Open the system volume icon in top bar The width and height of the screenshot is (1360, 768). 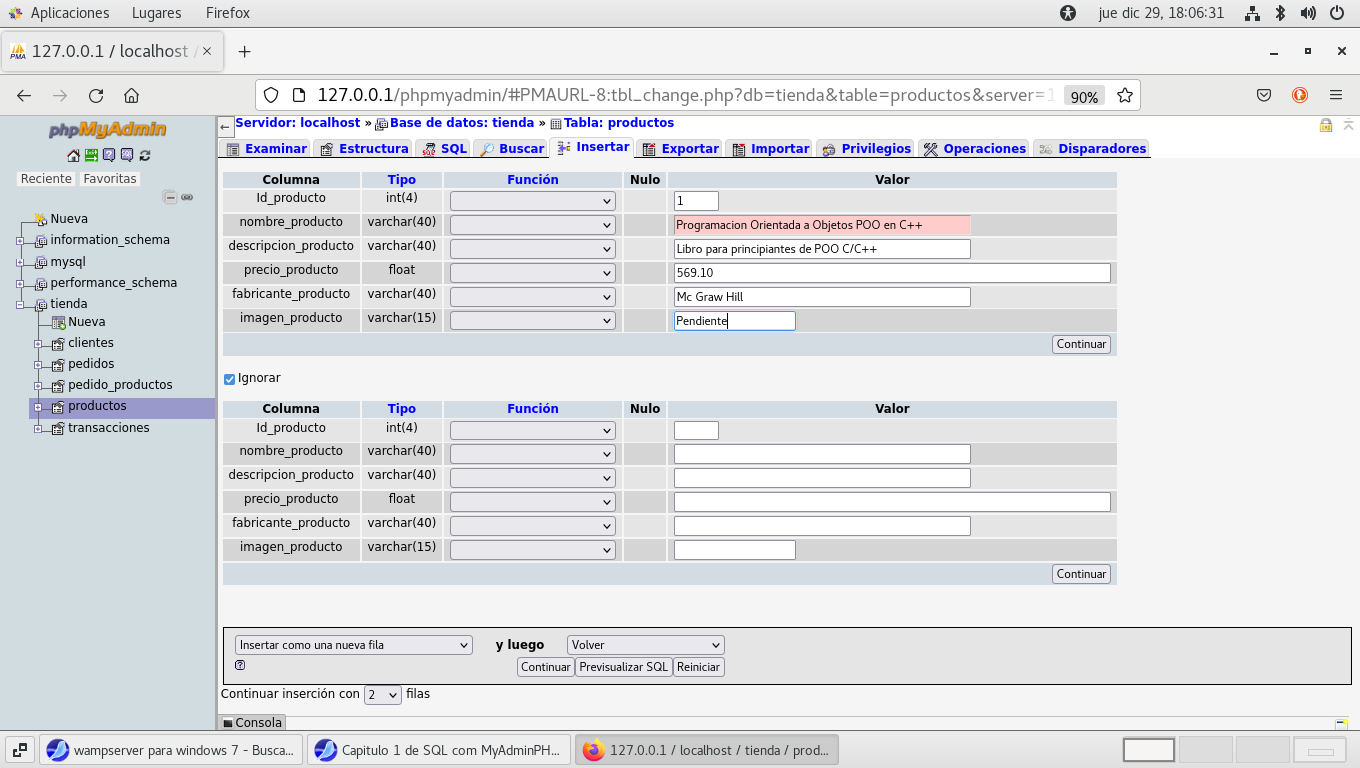click(1308, 13)
